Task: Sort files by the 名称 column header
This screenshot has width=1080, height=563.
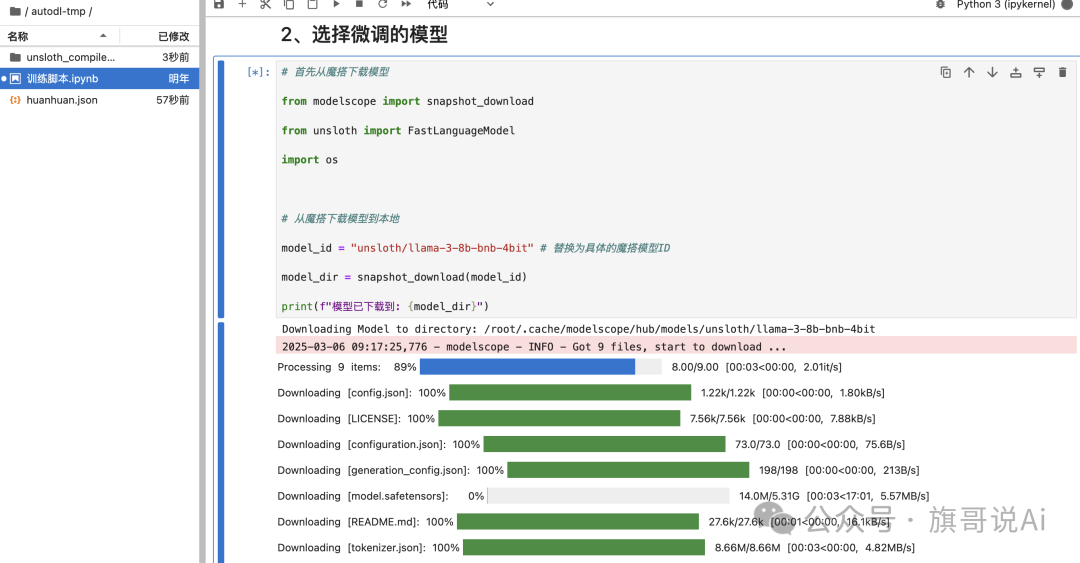Action: coord(59,36)
